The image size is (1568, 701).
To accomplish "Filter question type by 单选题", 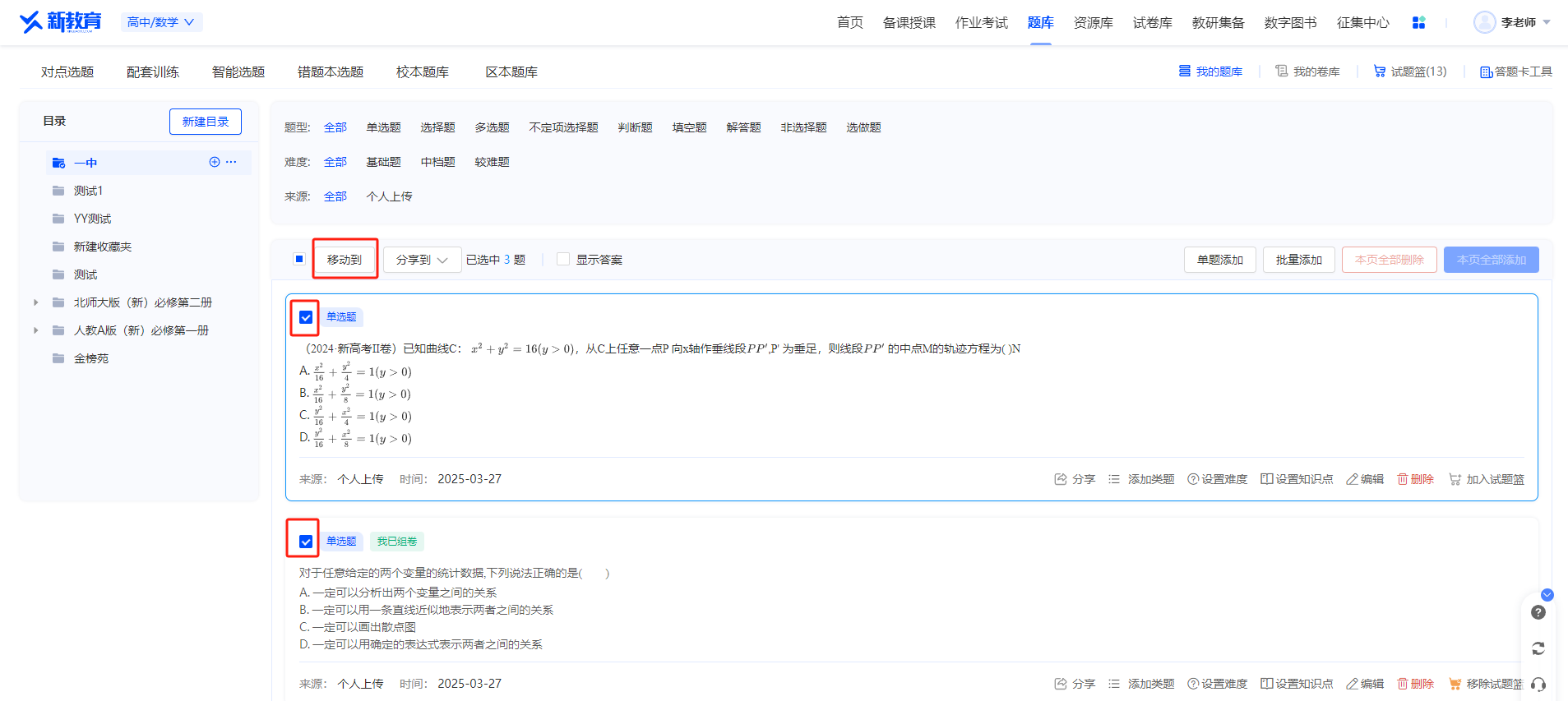I will pos(383,127).
